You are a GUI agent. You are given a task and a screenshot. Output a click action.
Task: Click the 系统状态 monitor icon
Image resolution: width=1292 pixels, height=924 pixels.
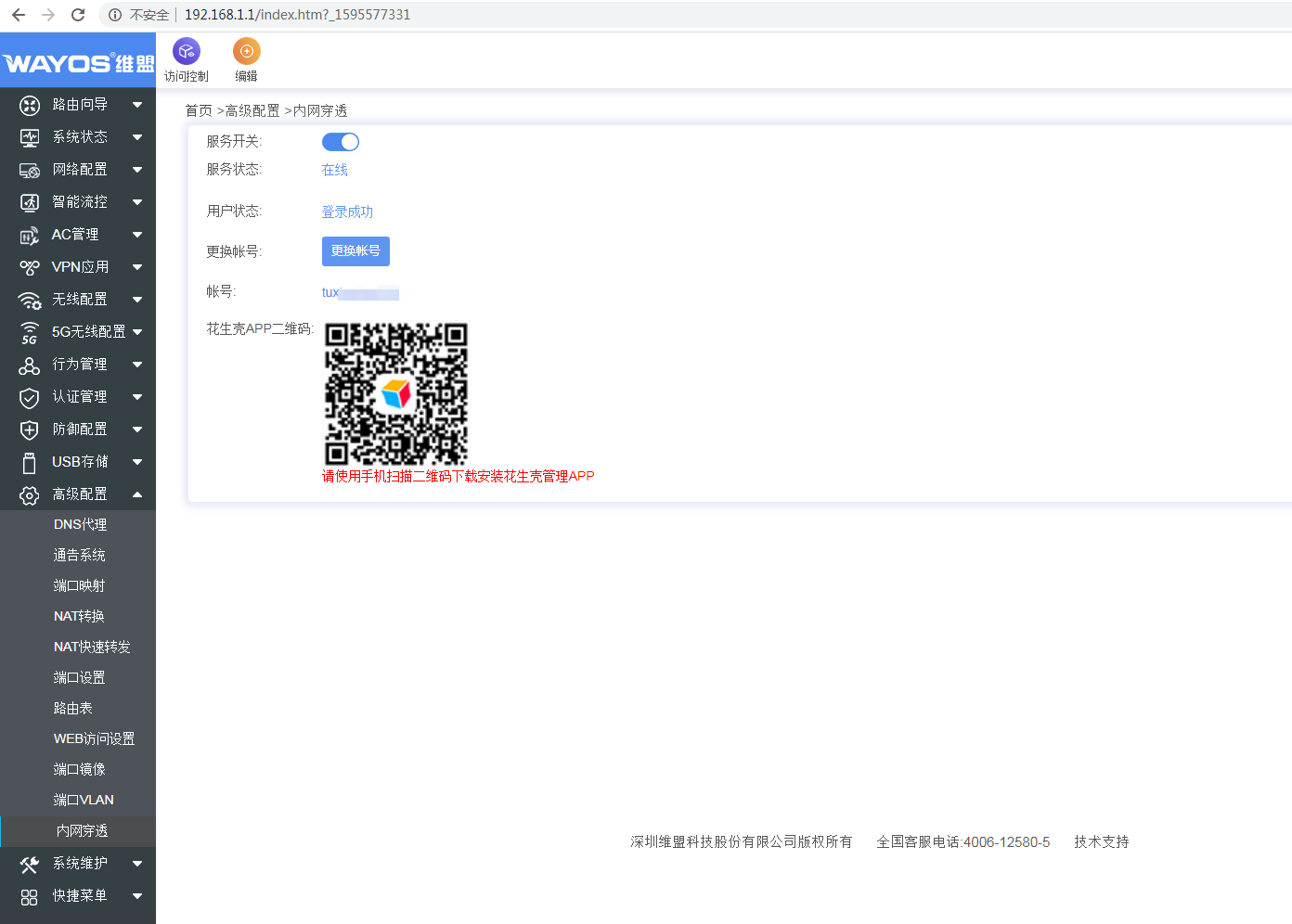coord(30,137)
